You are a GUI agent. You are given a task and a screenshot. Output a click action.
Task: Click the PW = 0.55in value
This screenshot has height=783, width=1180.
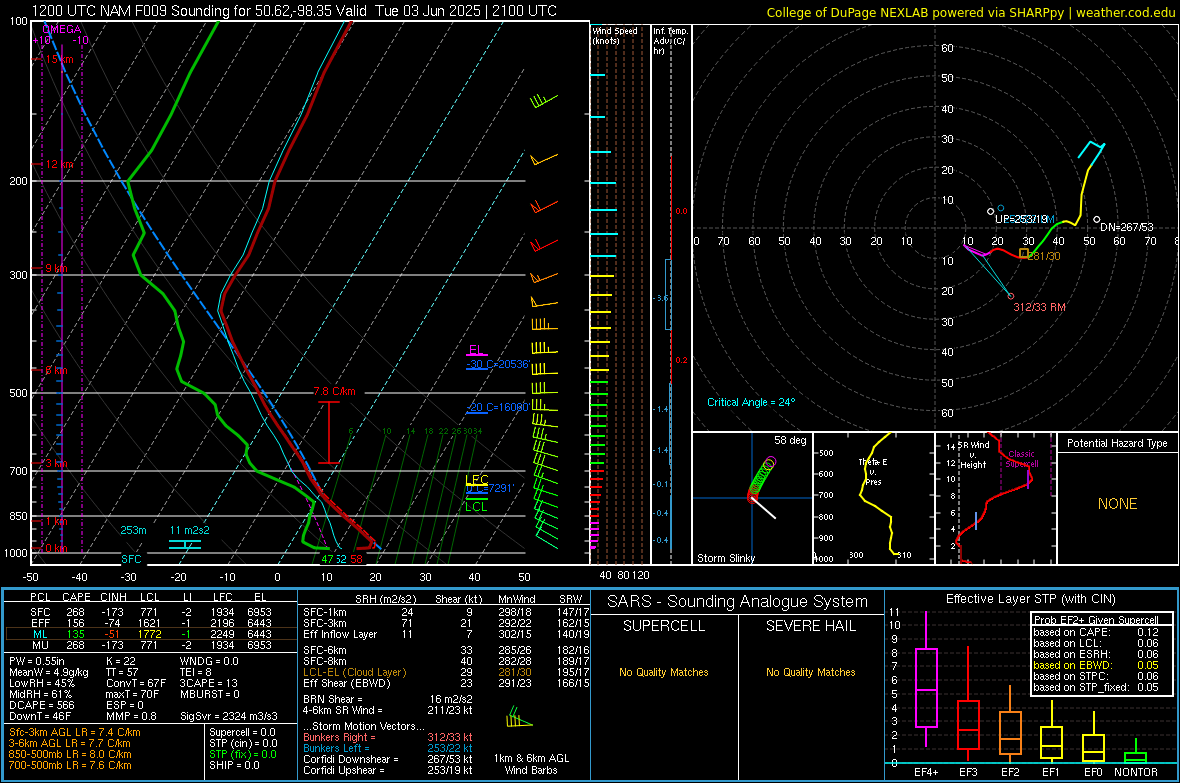(37, 661)
